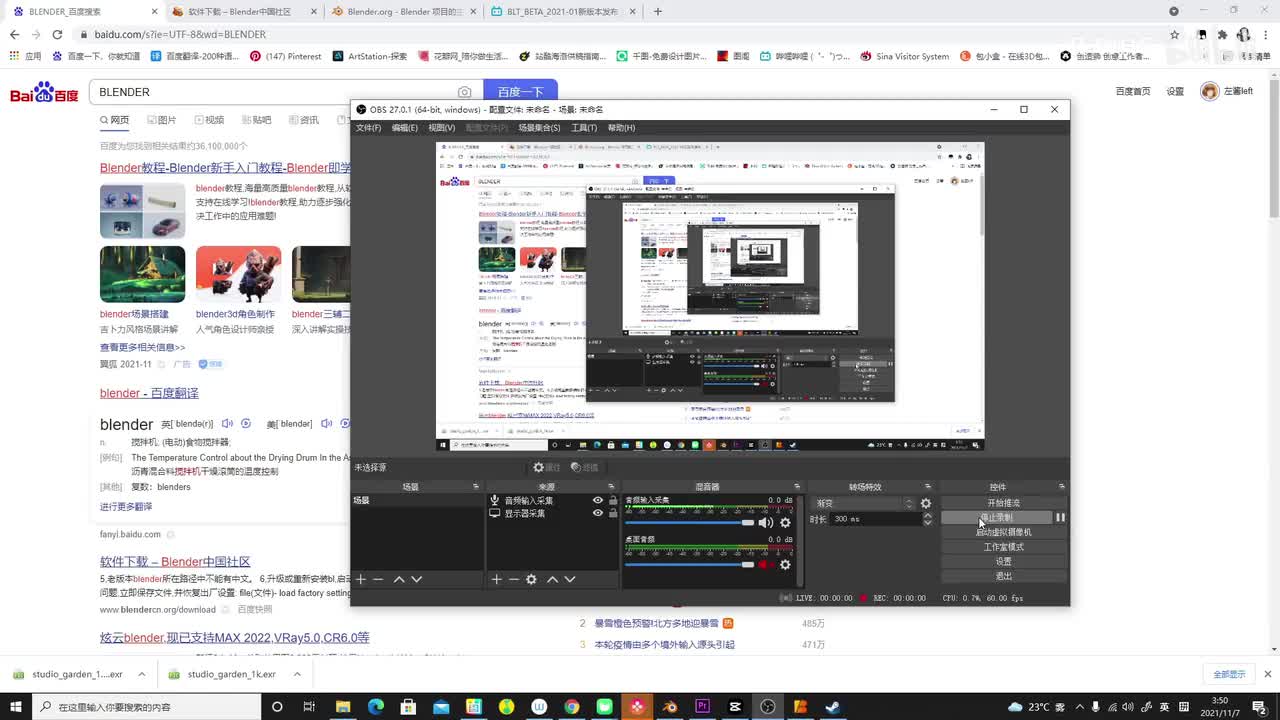
Task: Select the 图片 search category tab on Baidu
Action: (x=161, y=120)
